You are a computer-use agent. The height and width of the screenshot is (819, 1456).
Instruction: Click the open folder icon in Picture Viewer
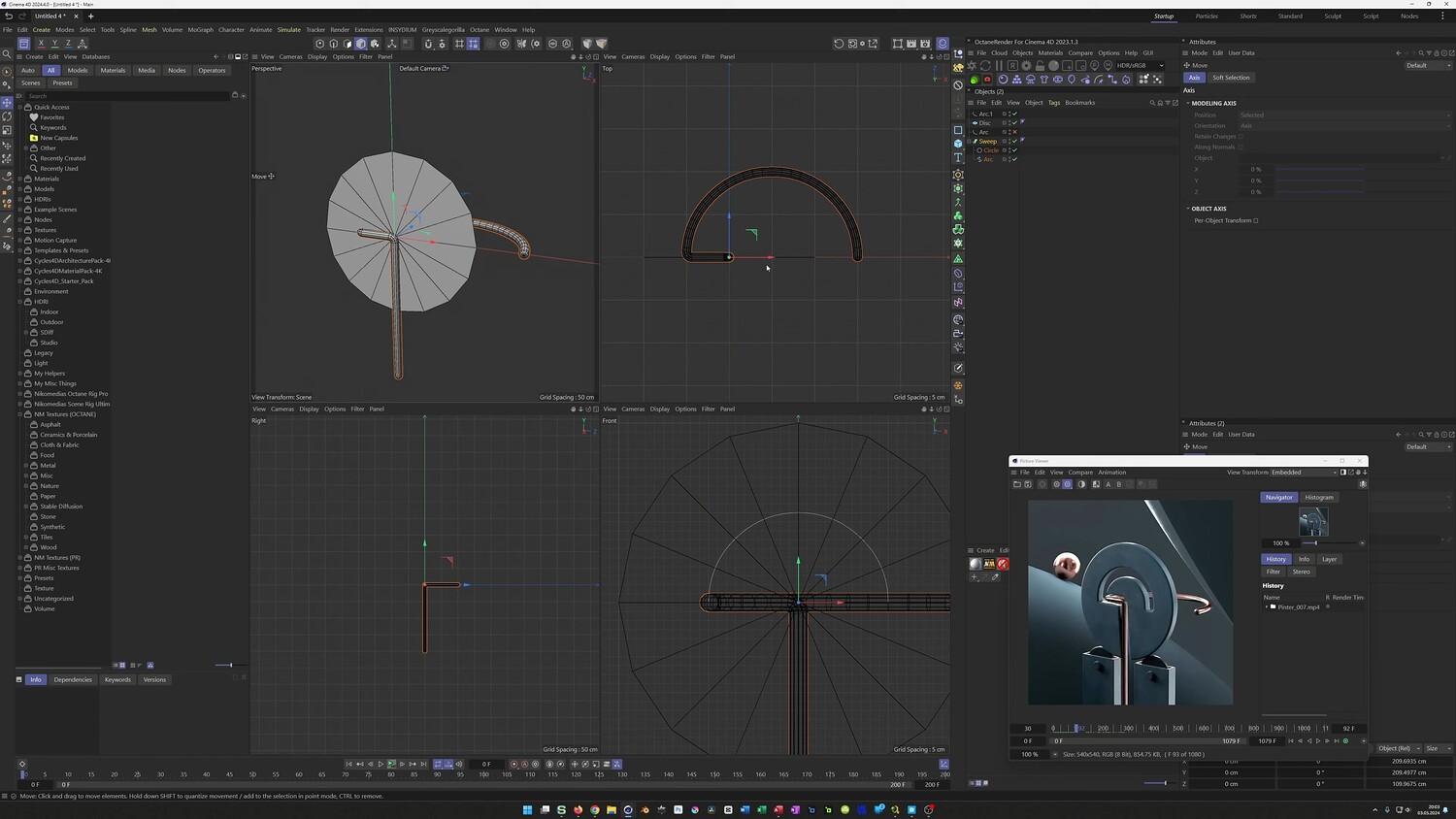pyautogui.click(x=1016, y=484)
